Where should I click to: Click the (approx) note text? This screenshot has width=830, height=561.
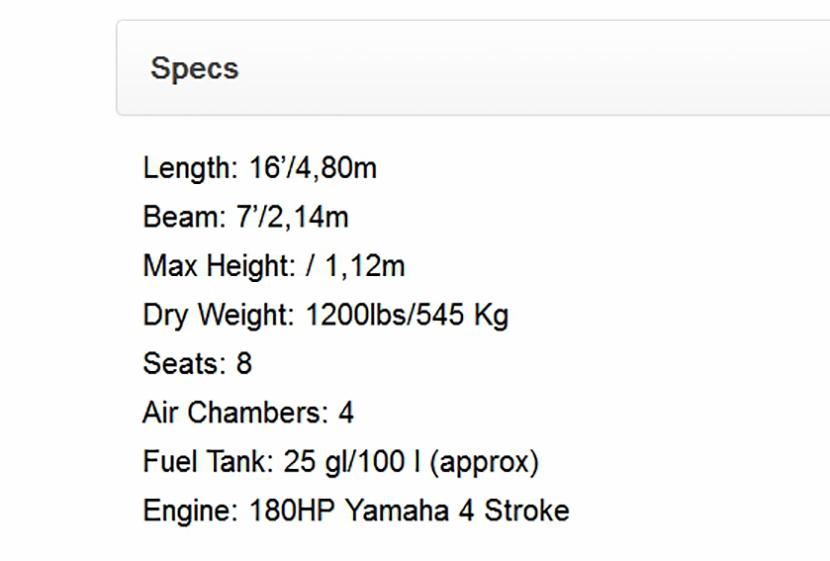(x=489, y=462)
